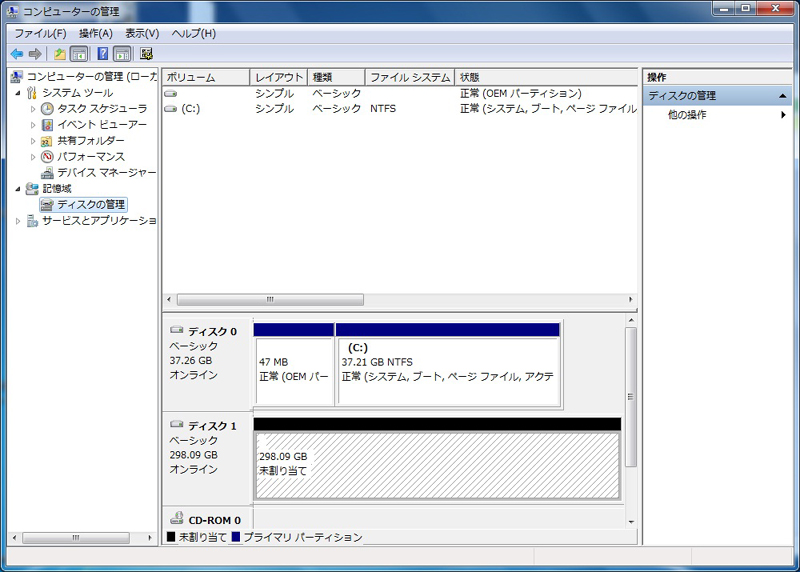Sort by 種類 column header
800x572 pixels.
pyautogui.click(x=336, y=78)
